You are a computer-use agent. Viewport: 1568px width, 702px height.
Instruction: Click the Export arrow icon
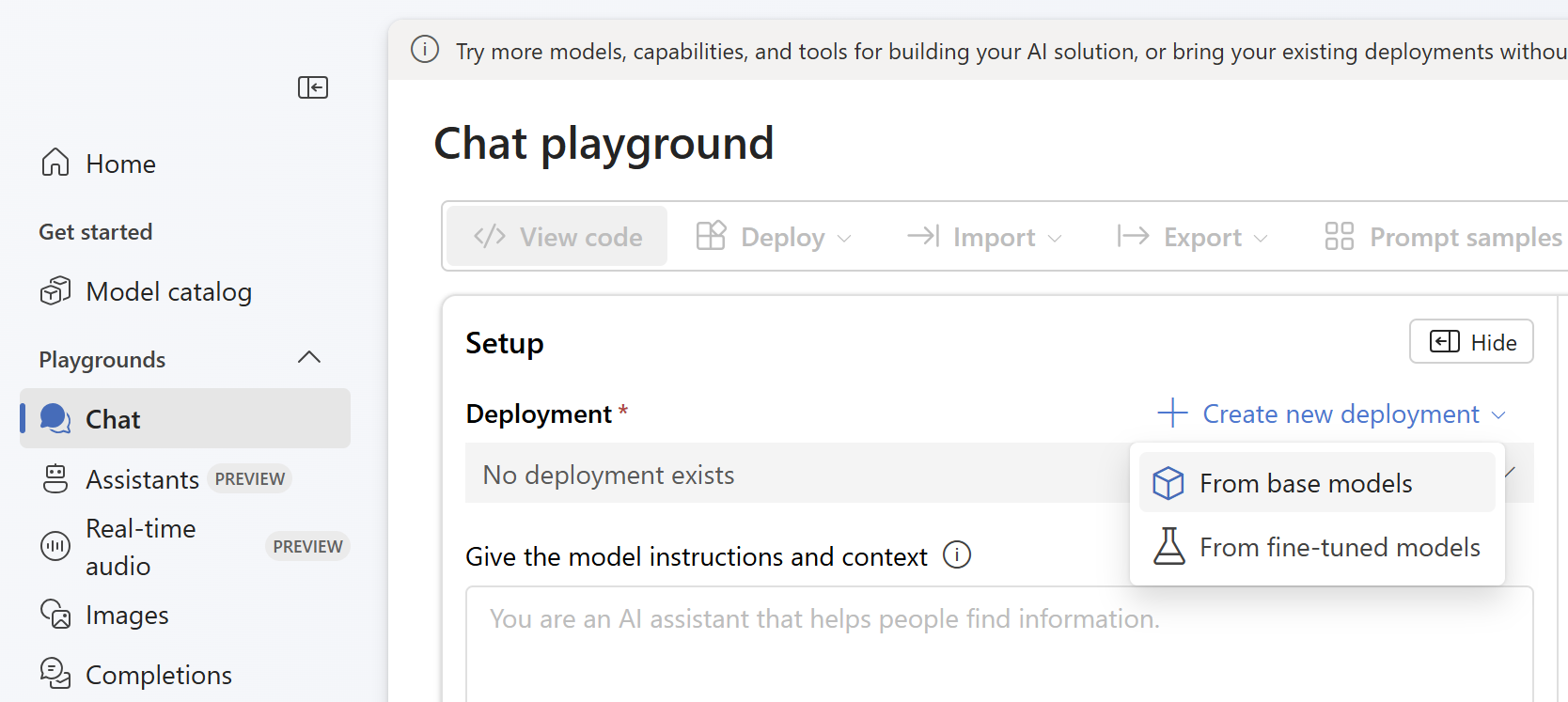(x=1133, y=236)
